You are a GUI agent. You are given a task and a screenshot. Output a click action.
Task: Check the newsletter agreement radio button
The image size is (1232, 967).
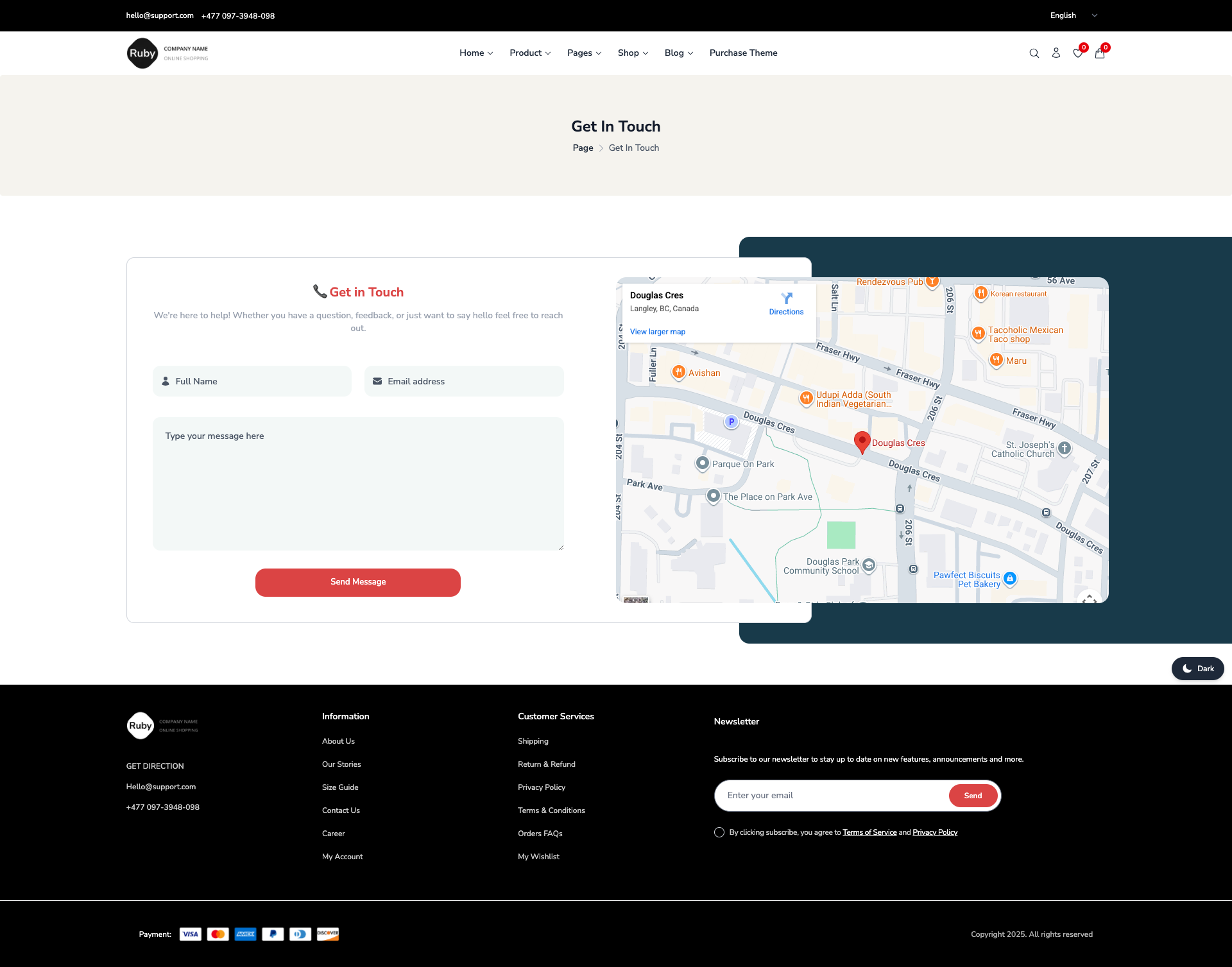[719, 832]
